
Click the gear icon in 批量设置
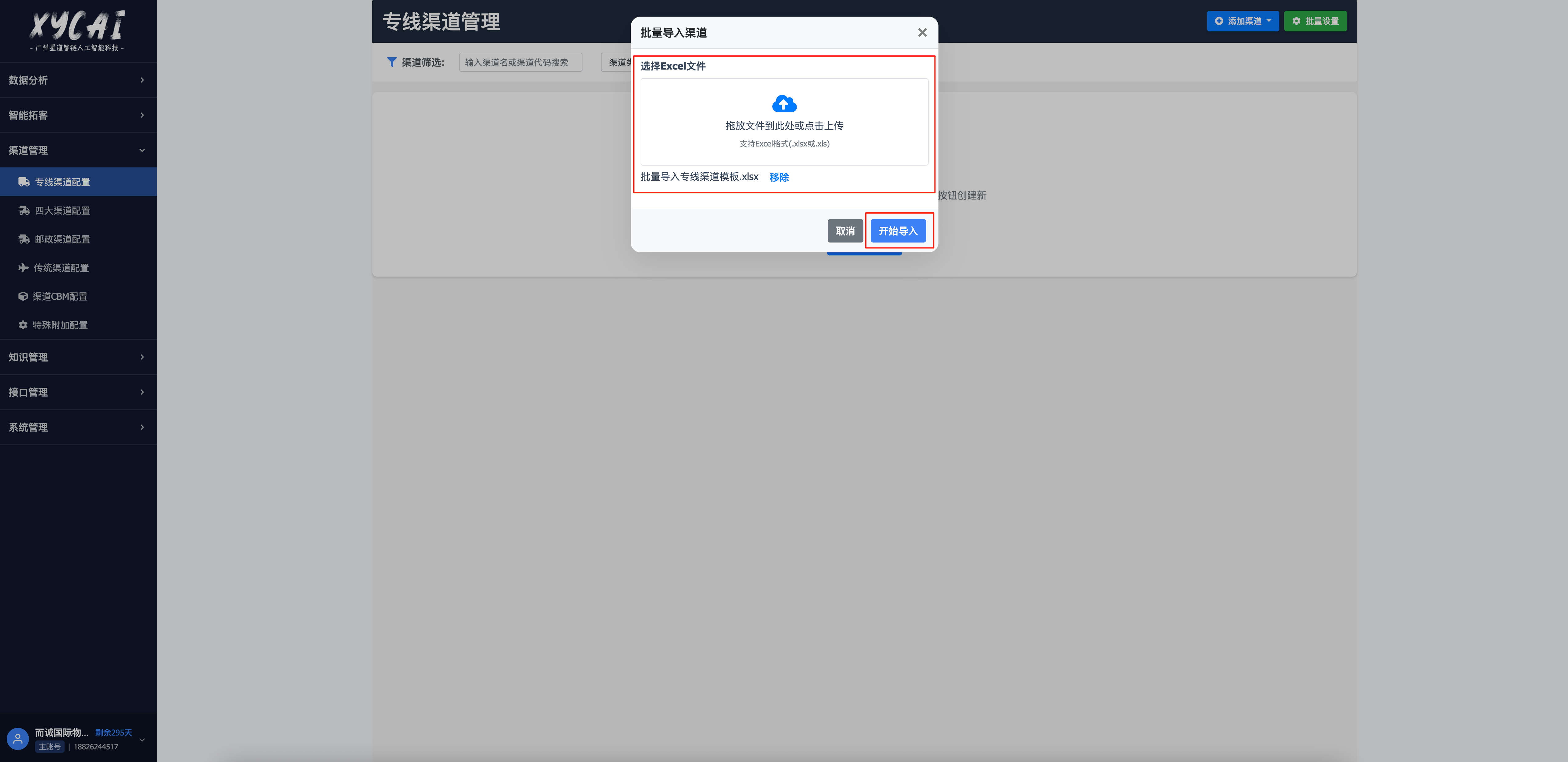1296,21
